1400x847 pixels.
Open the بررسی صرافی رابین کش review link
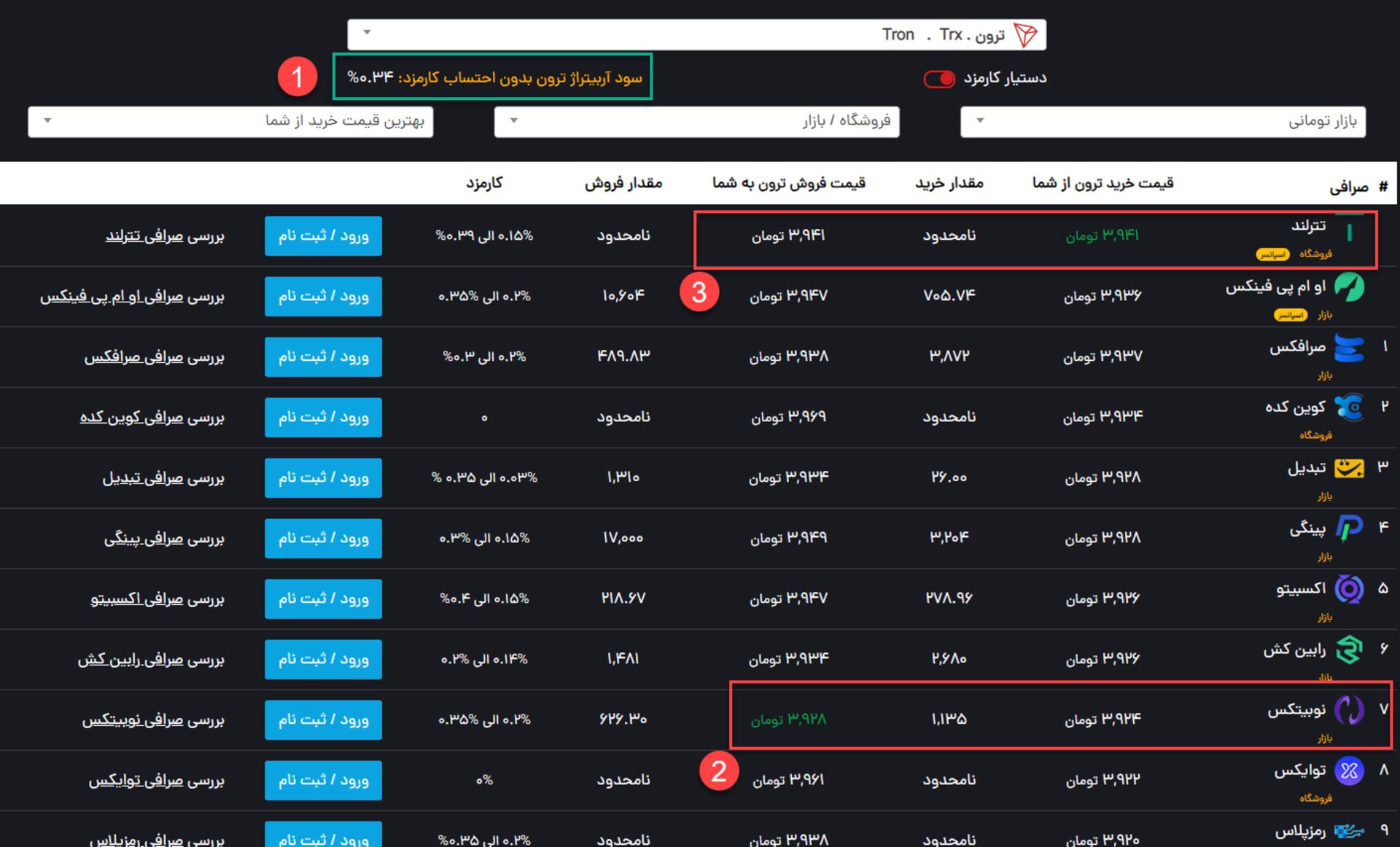pyautogui.click(x=151, y=660)
